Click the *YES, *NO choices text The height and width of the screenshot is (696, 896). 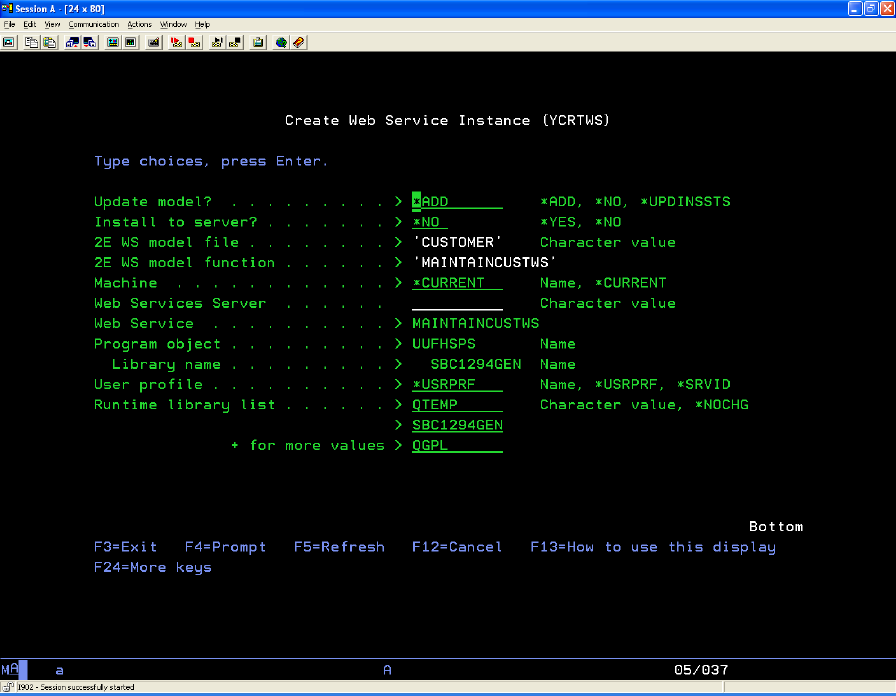pos(581,222)
